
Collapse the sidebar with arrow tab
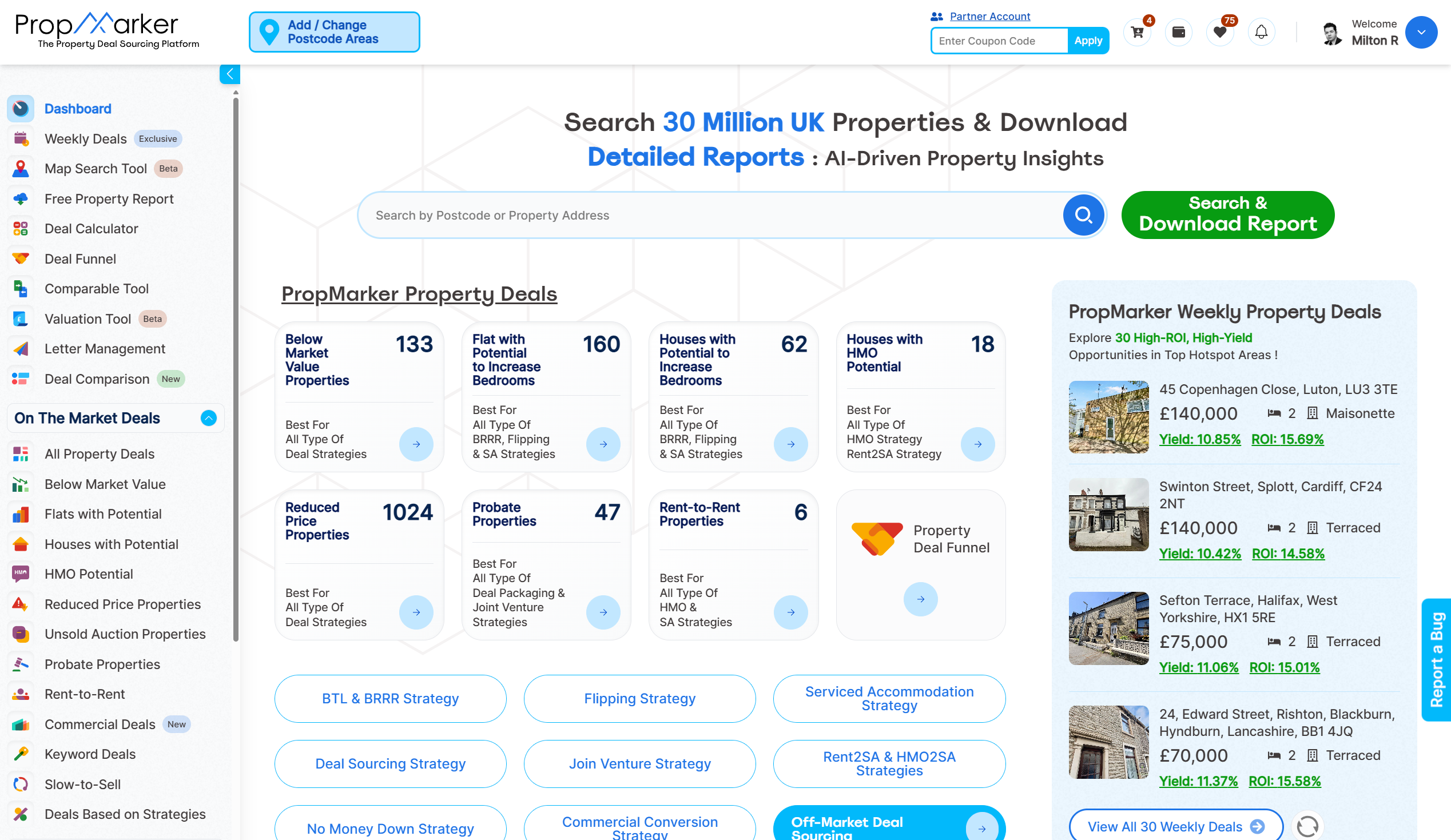coord(230,74)
